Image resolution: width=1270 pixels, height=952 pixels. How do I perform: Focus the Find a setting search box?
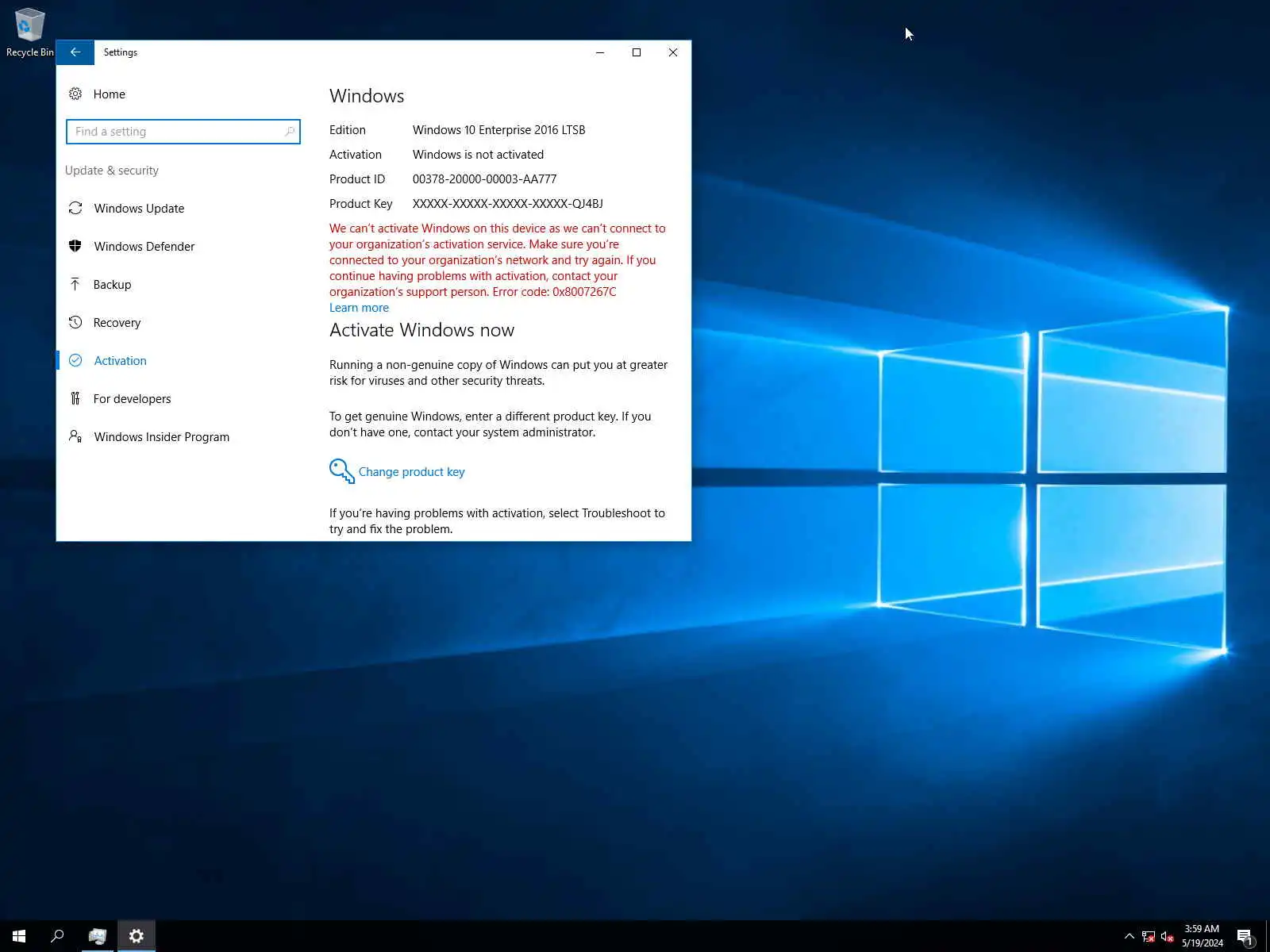point(183,132)
